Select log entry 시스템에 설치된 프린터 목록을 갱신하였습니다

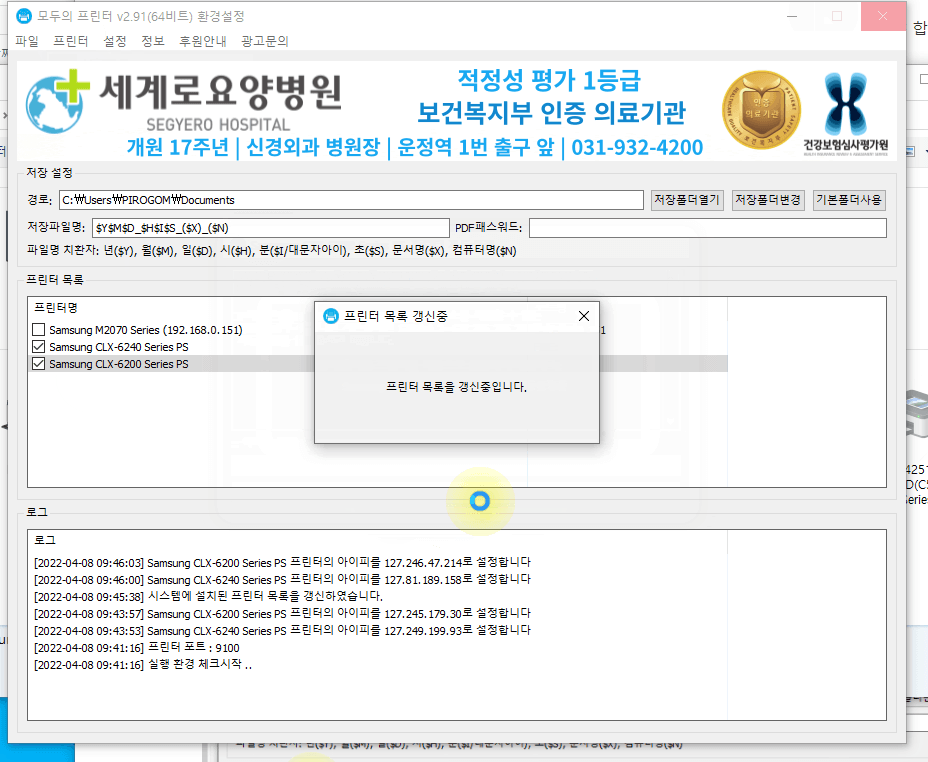pos(208,596)
